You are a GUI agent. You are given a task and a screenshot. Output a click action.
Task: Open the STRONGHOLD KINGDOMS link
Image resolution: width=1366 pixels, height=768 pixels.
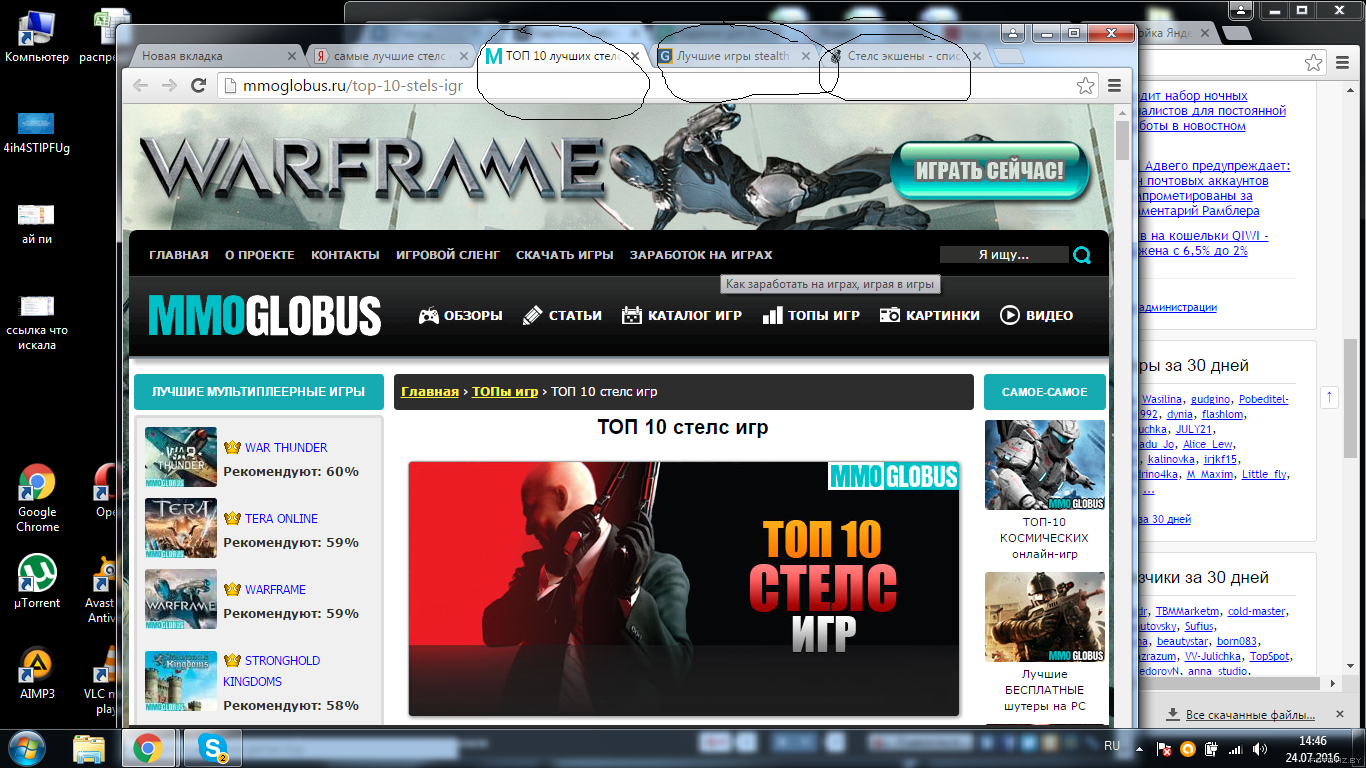click(271, 671)
